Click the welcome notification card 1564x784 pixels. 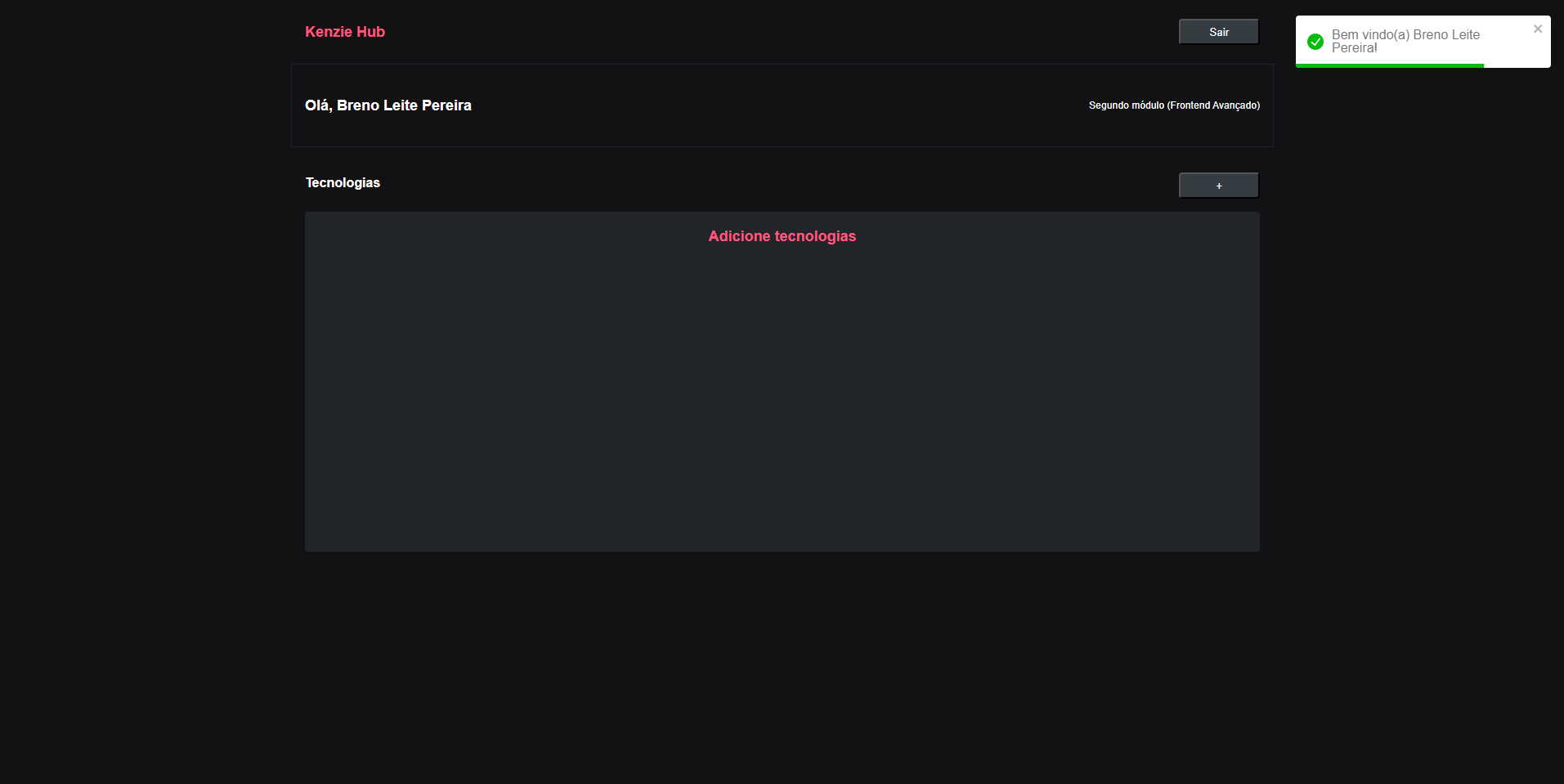click(1422, 41)
